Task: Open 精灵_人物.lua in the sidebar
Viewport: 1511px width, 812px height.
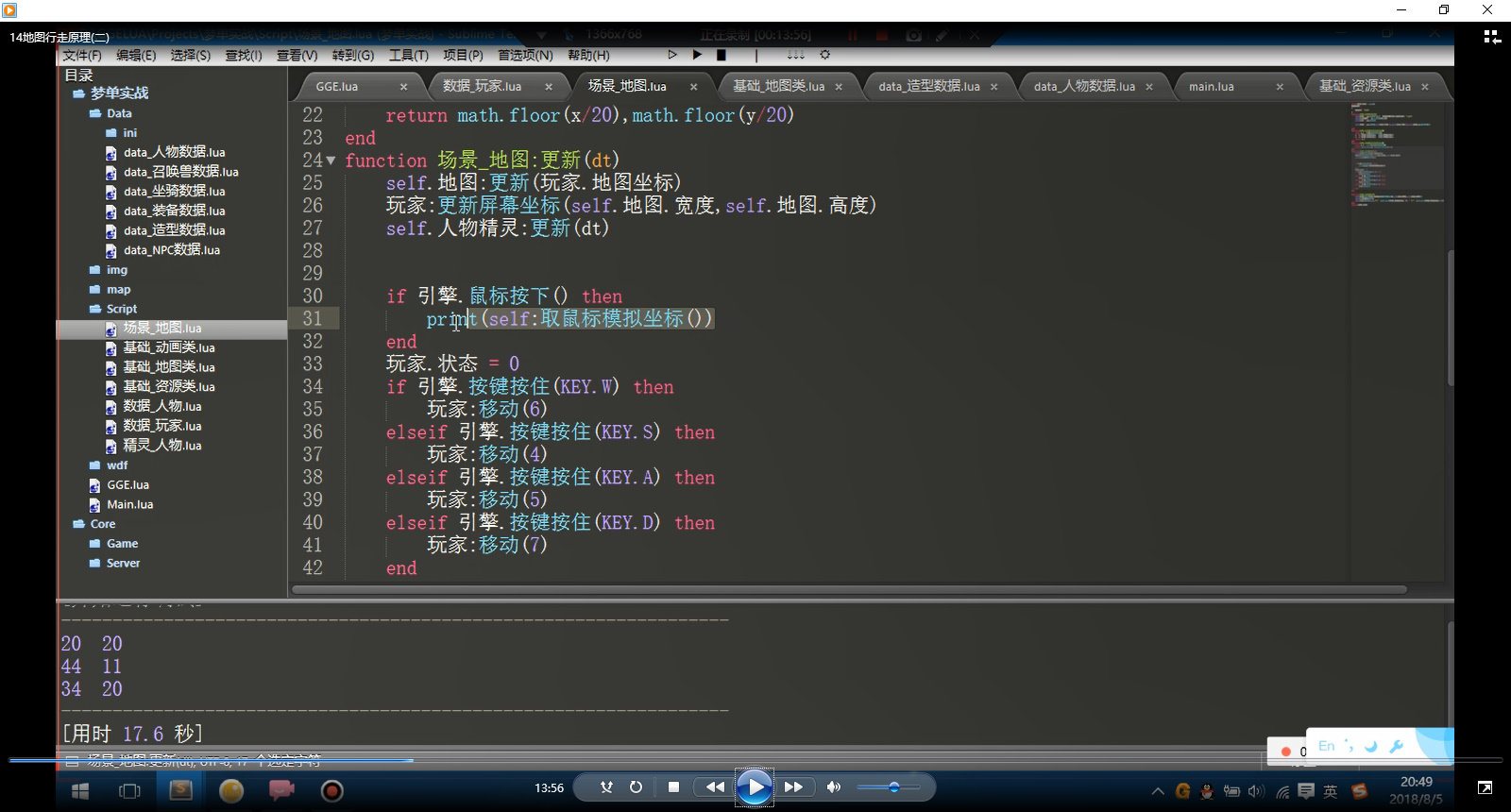Action: pos(161,446)
